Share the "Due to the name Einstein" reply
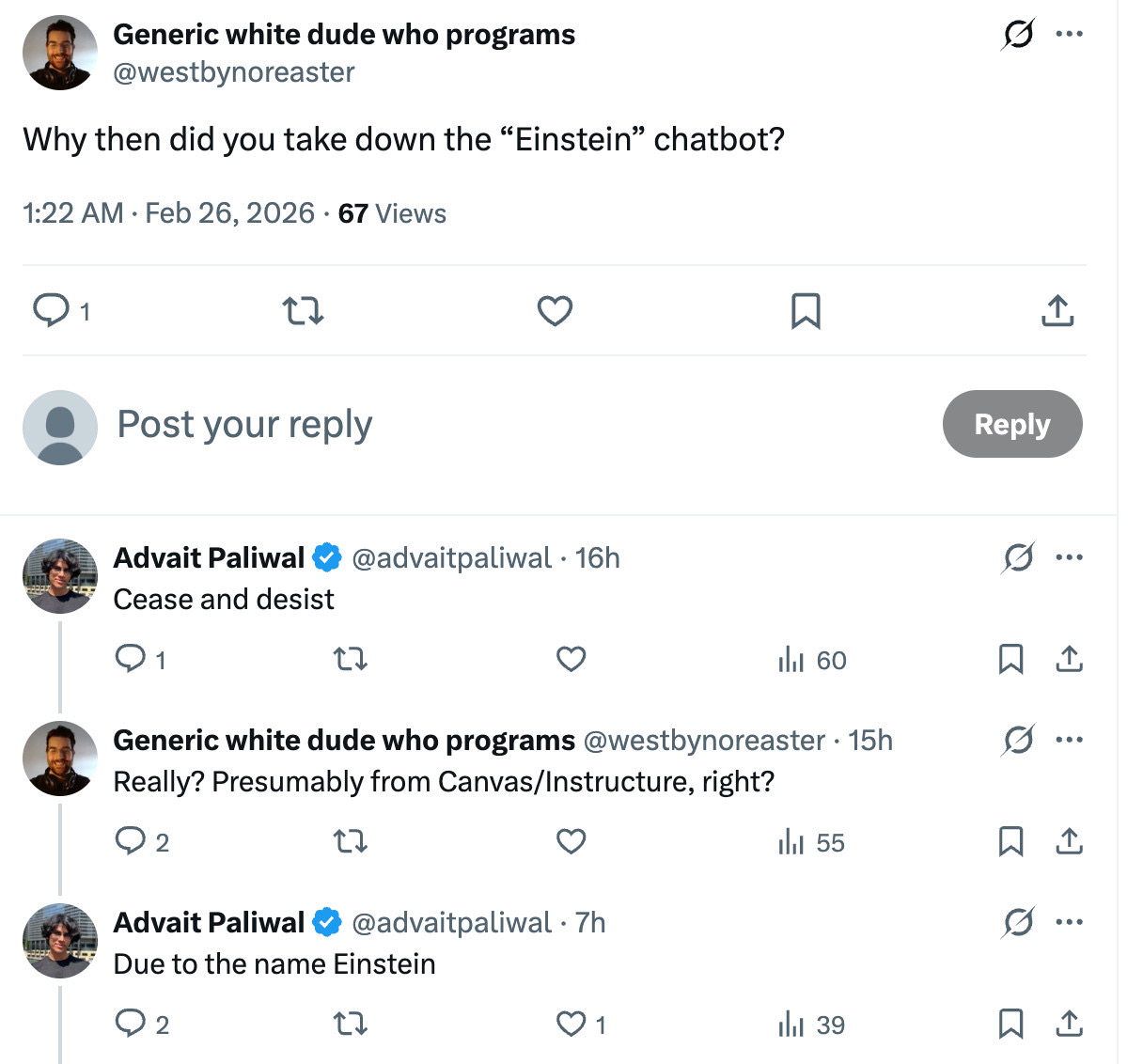Image resolution: width=1143 pixels, height=1064 pixels. [1069, 1024]
